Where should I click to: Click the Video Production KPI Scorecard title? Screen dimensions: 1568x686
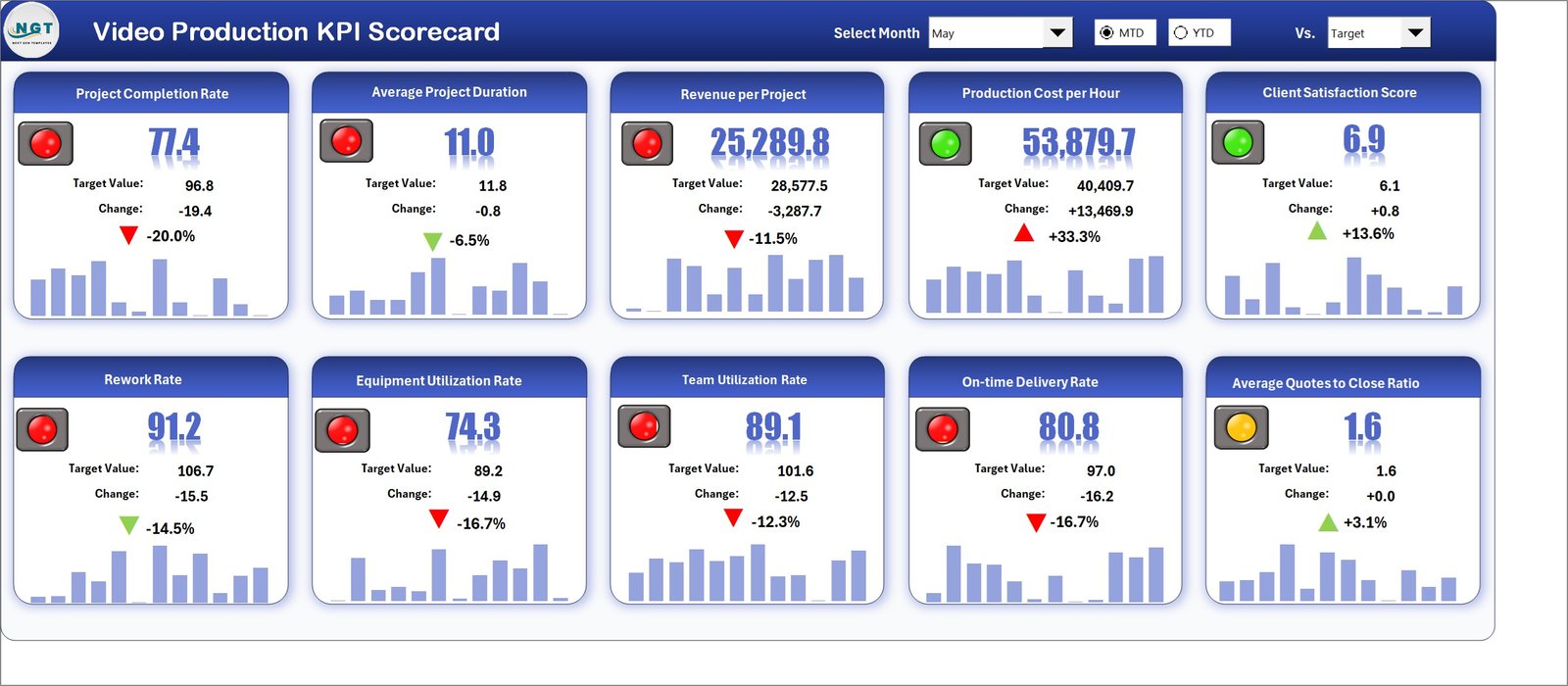pos(296,31)
